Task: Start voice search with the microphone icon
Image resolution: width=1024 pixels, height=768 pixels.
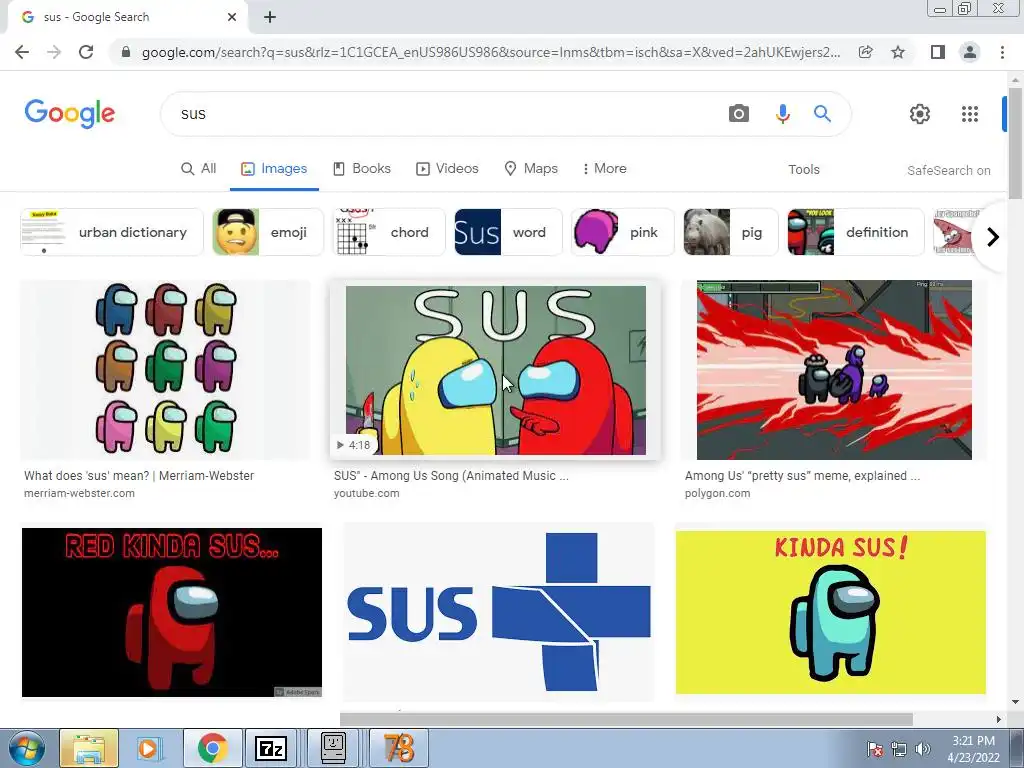Action: pyautogui.click(x=782, y=114)
